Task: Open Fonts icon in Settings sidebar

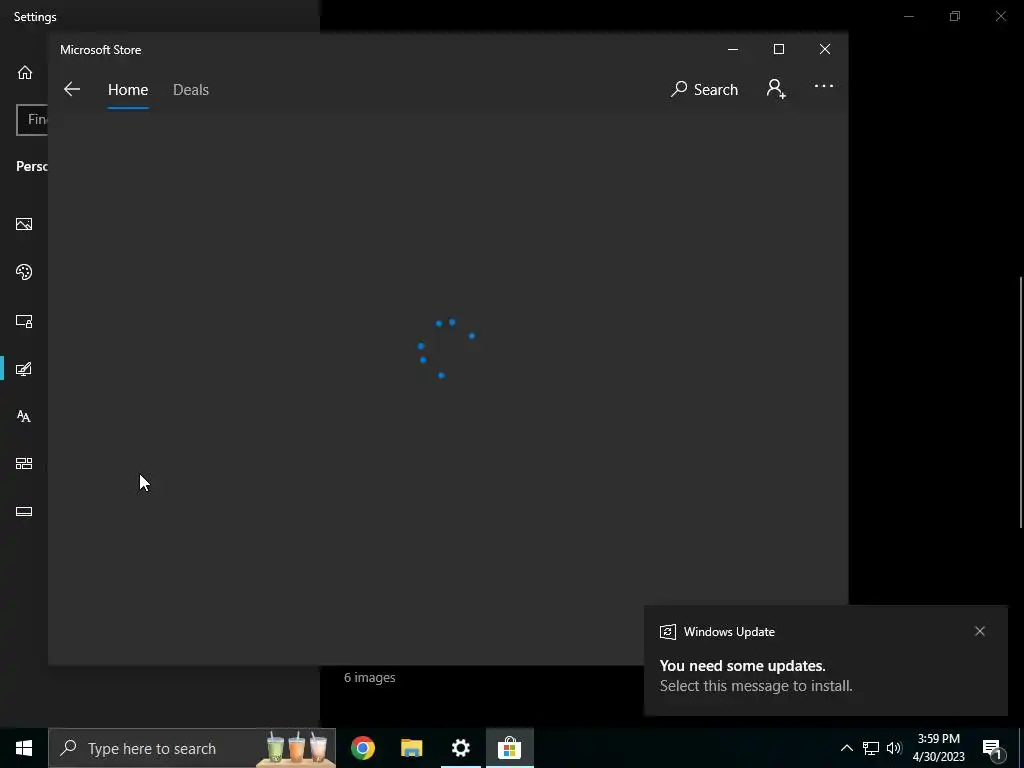Action: [24, 417]
